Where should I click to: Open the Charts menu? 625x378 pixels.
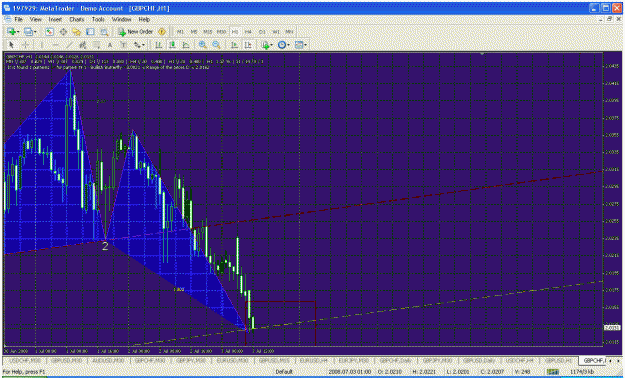point(77,19)
